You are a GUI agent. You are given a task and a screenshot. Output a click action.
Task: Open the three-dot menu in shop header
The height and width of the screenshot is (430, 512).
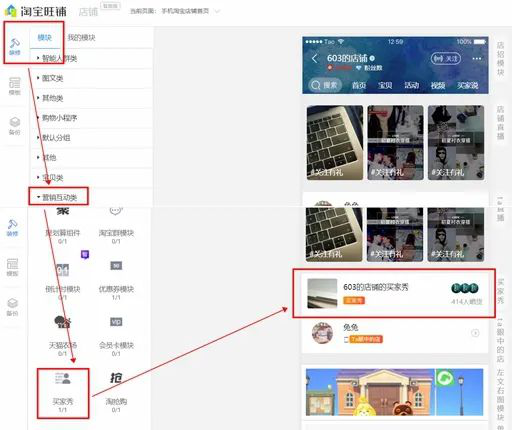477,59
